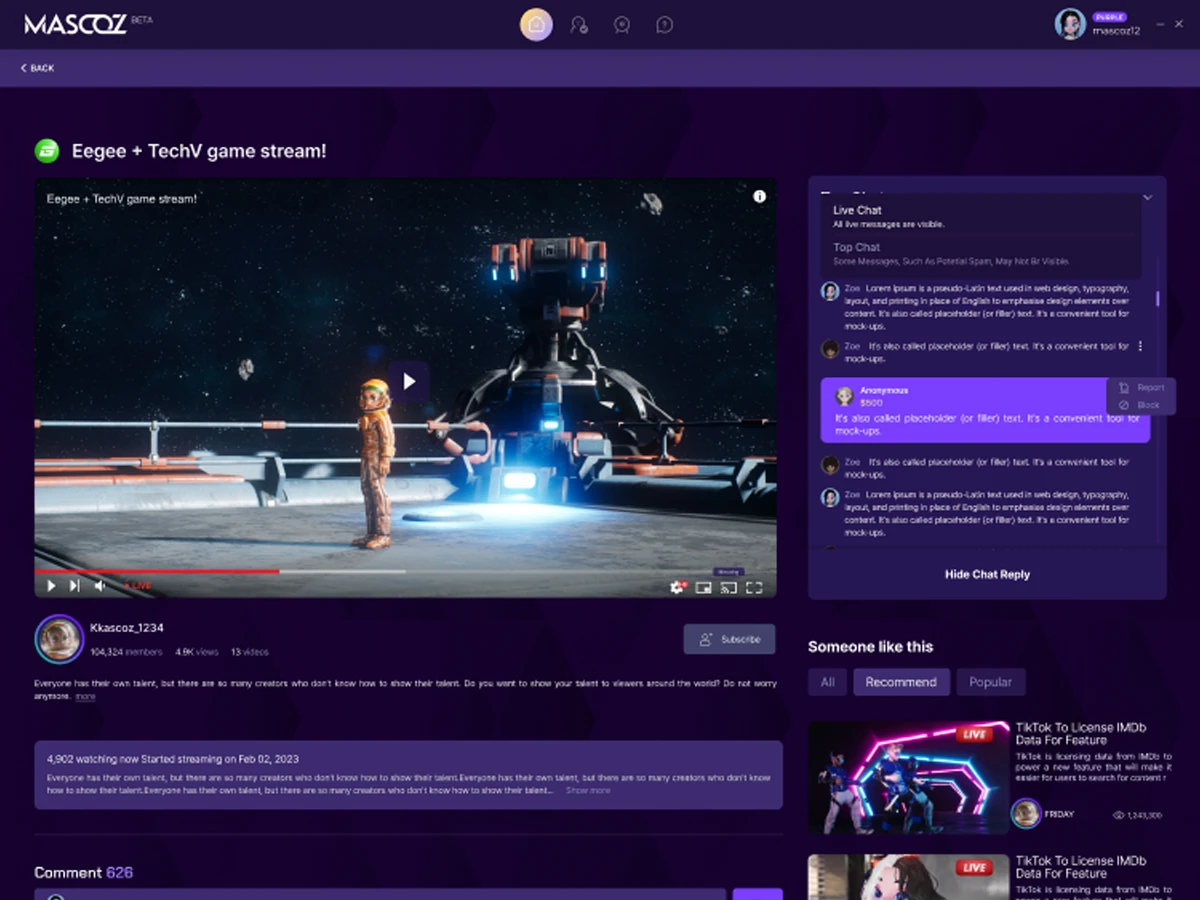Expand stream info with 'Show more'
The image size is (1200, 900).
point(588,790)
